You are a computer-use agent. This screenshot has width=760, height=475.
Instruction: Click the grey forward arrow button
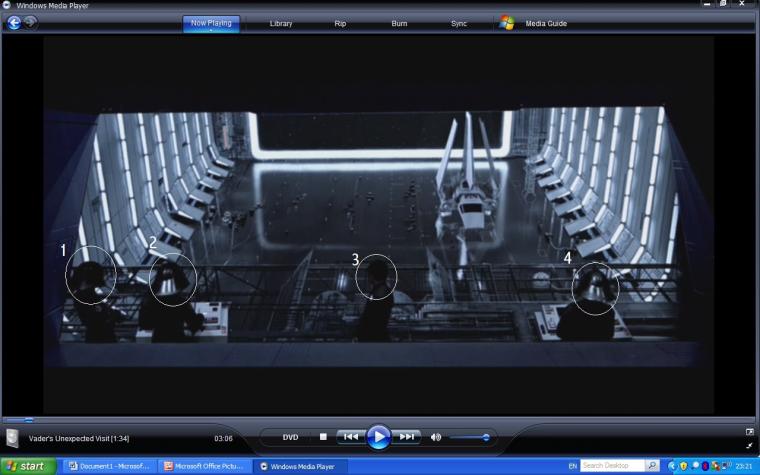click(30, 22)
